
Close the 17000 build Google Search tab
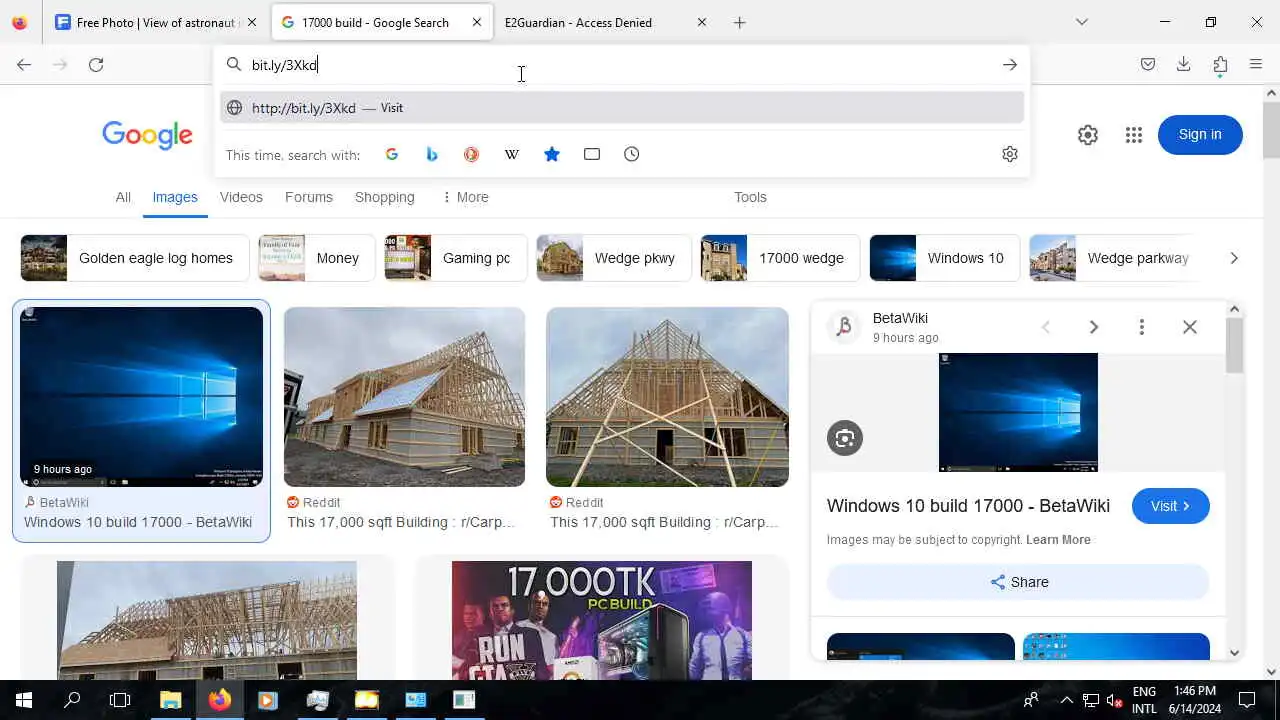click(x=477, y=22)
